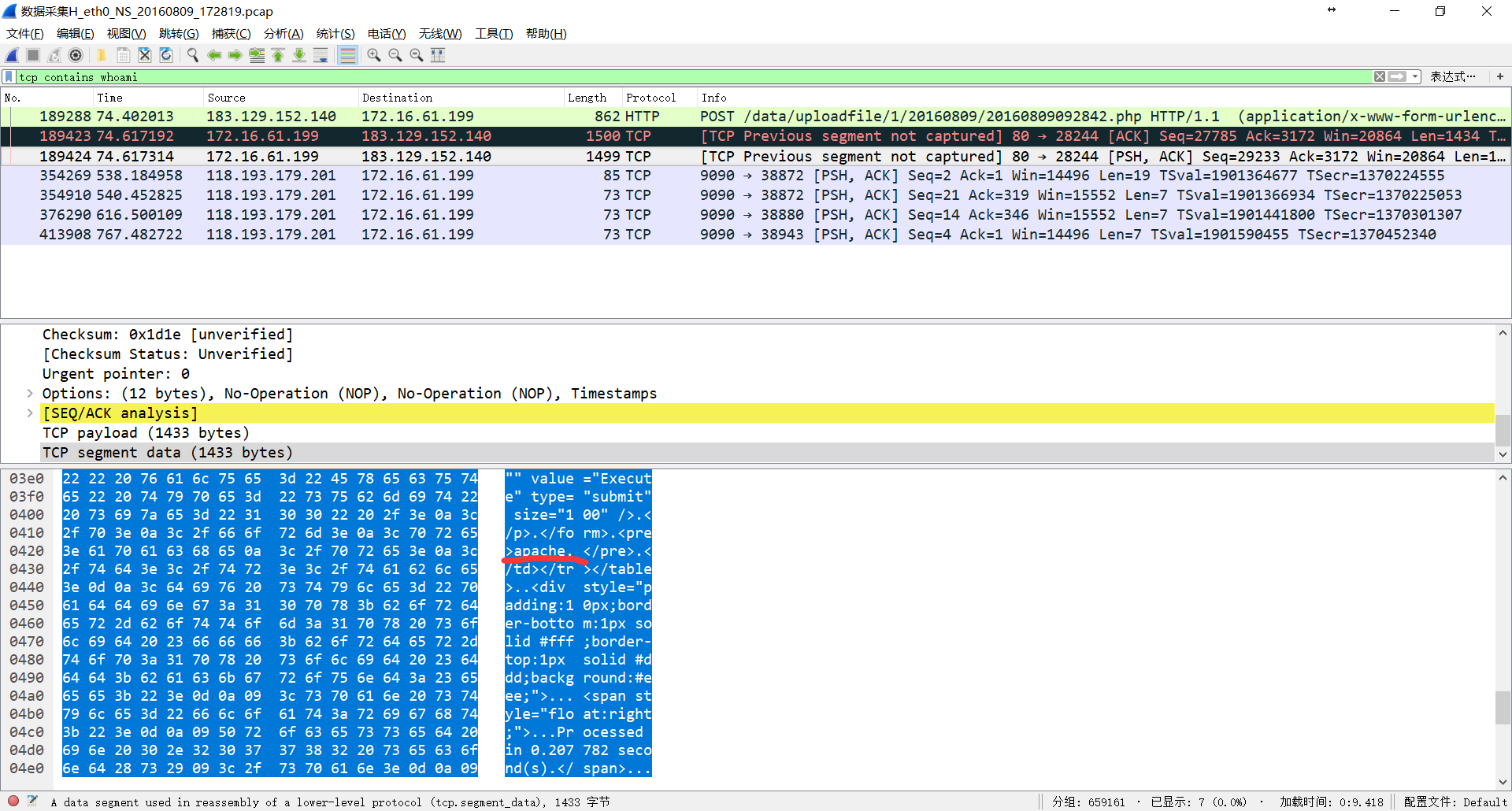The width and height of the screenshot is (1512, 811).
Task: Jump to the last packet
Action: (x=299, y=55)
